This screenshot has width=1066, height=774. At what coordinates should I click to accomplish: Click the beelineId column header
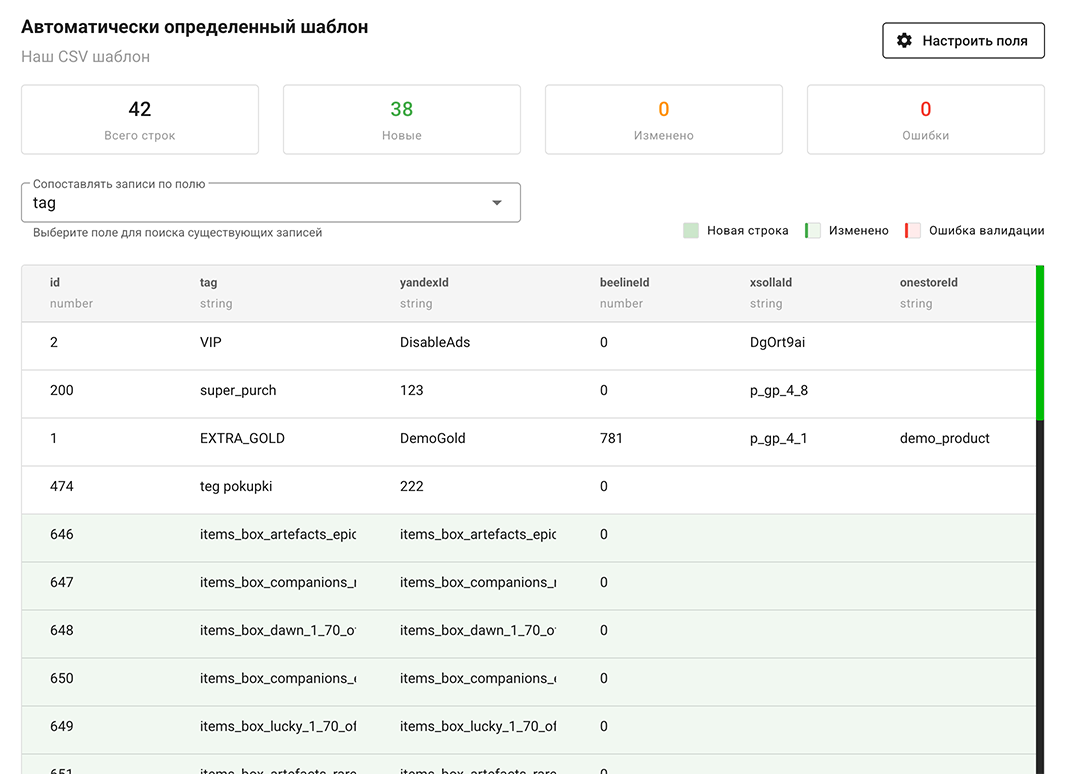624,283
